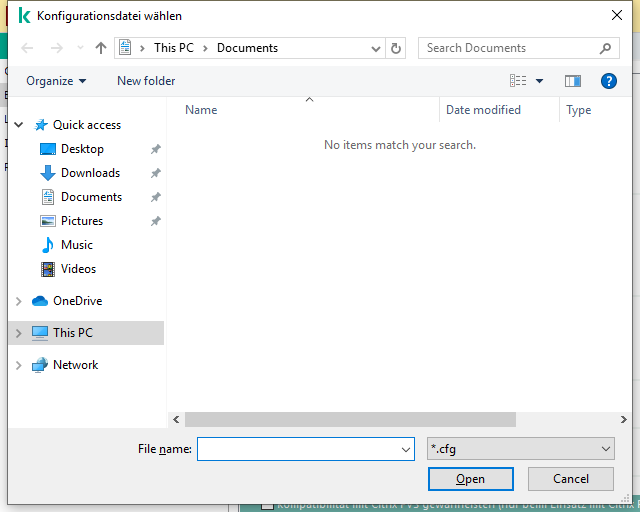Click the horizontal scrollbar in file list
This screenshot has width=640, height=512.
click(x=350, y=420)
